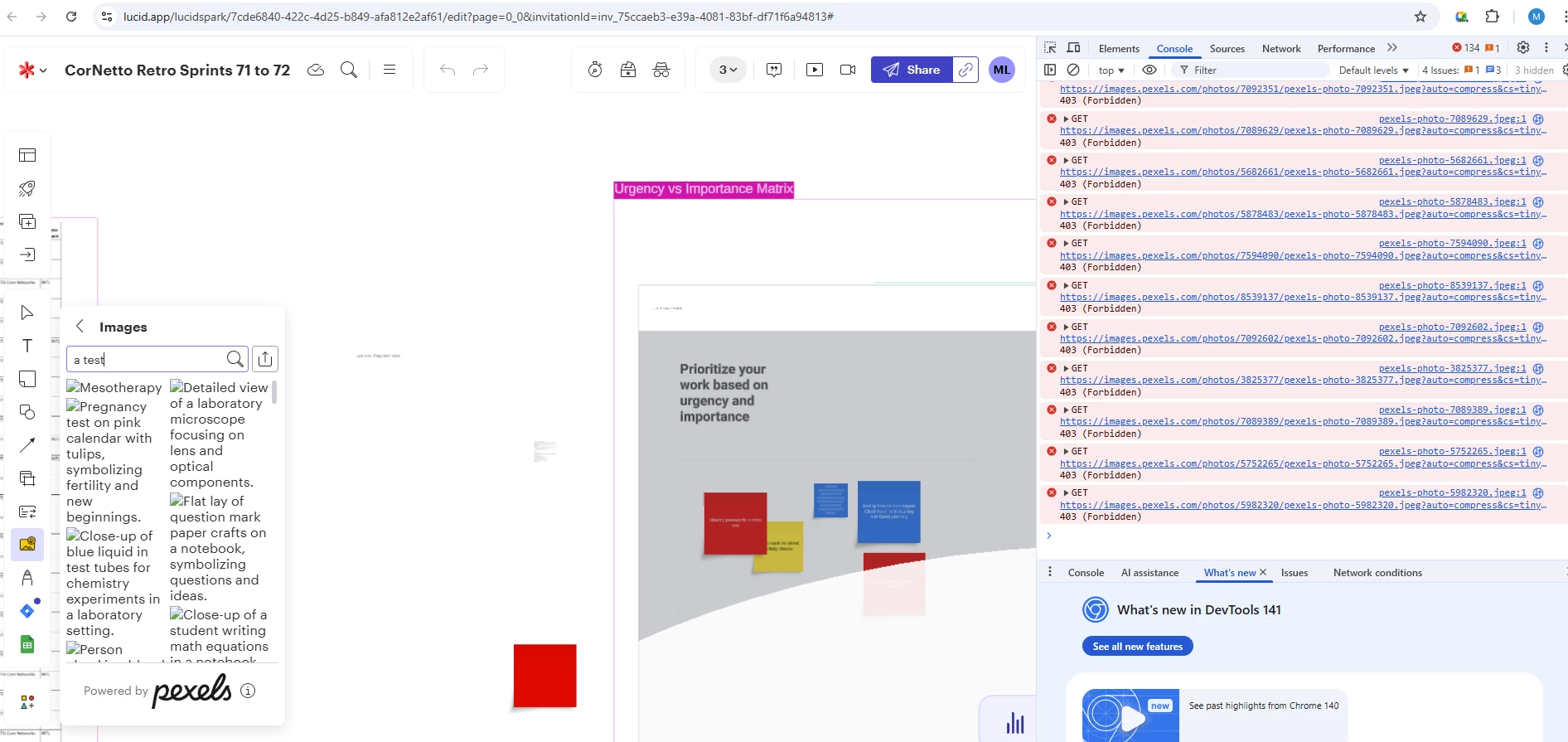Go back from Images panel

click(x=80, y=327)
